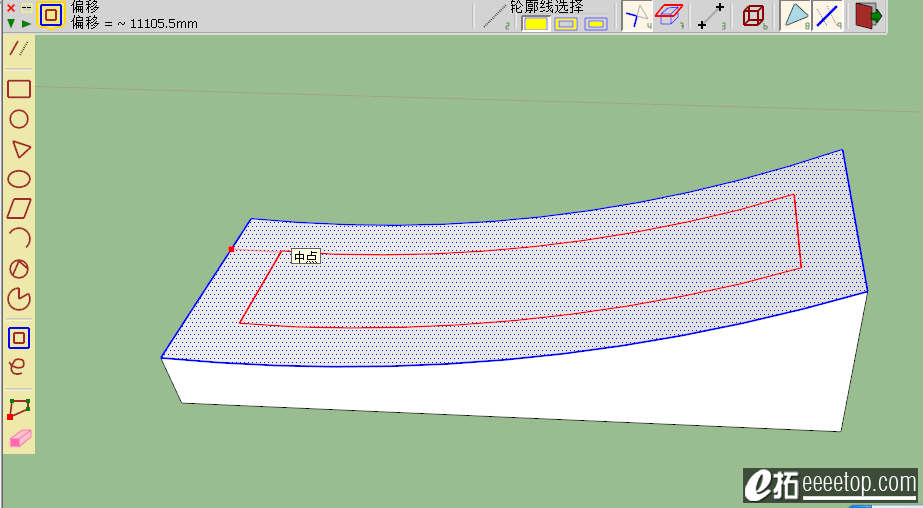Choose the Triangle polygon tool
Screen dimensions: 923x508
pos(20,149)
